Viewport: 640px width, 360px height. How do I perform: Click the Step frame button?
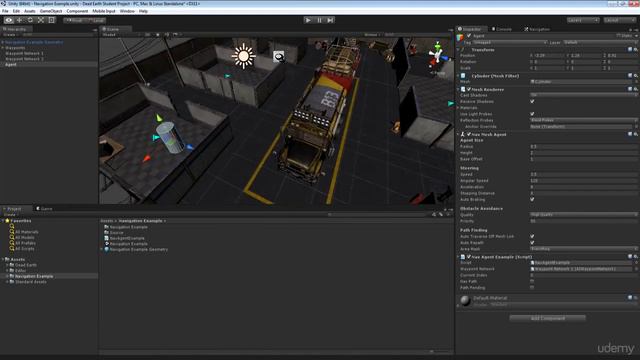330,20
